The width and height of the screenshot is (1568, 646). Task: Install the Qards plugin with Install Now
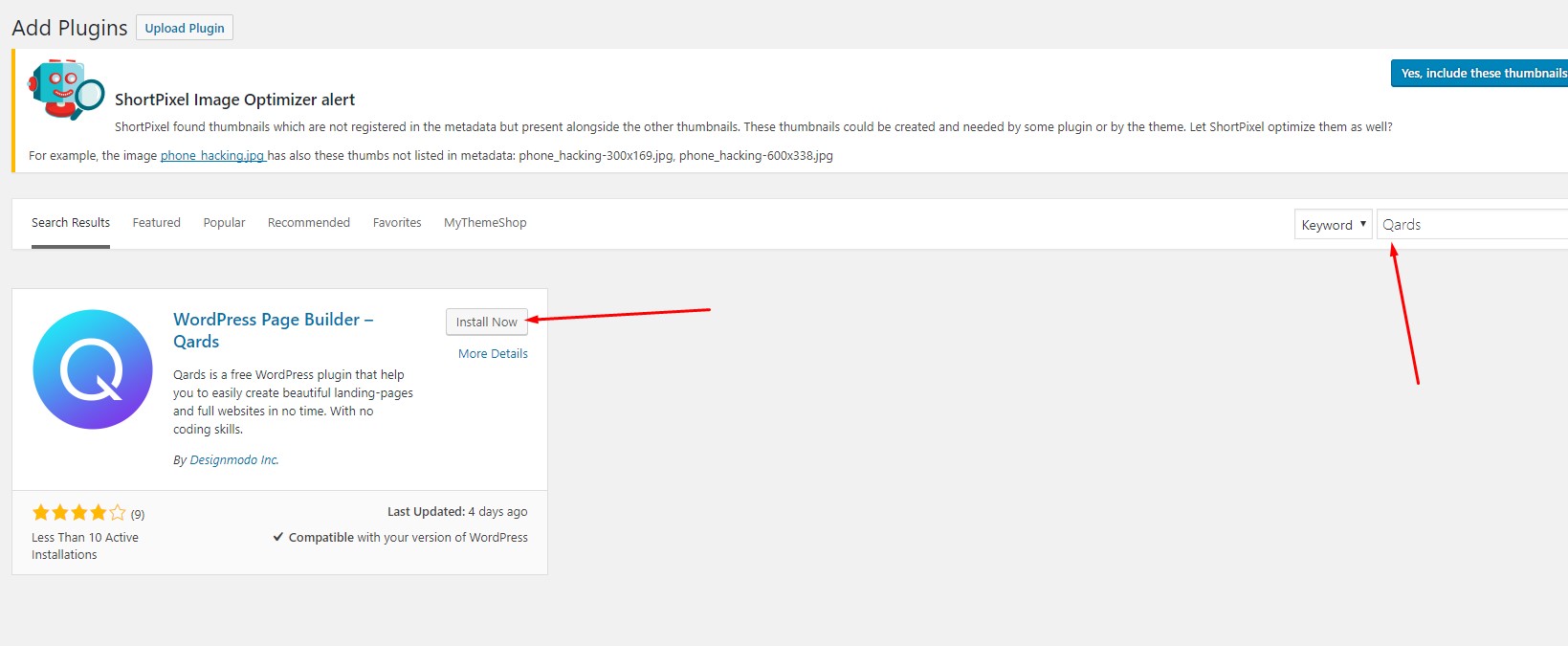486,322
